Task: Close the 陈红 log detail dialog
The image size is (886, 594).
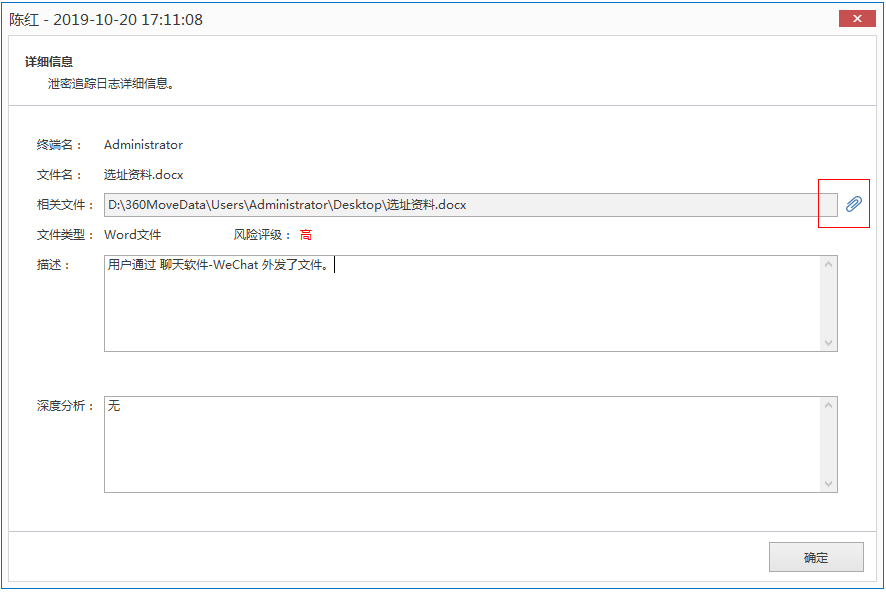Action: (857, 19)
